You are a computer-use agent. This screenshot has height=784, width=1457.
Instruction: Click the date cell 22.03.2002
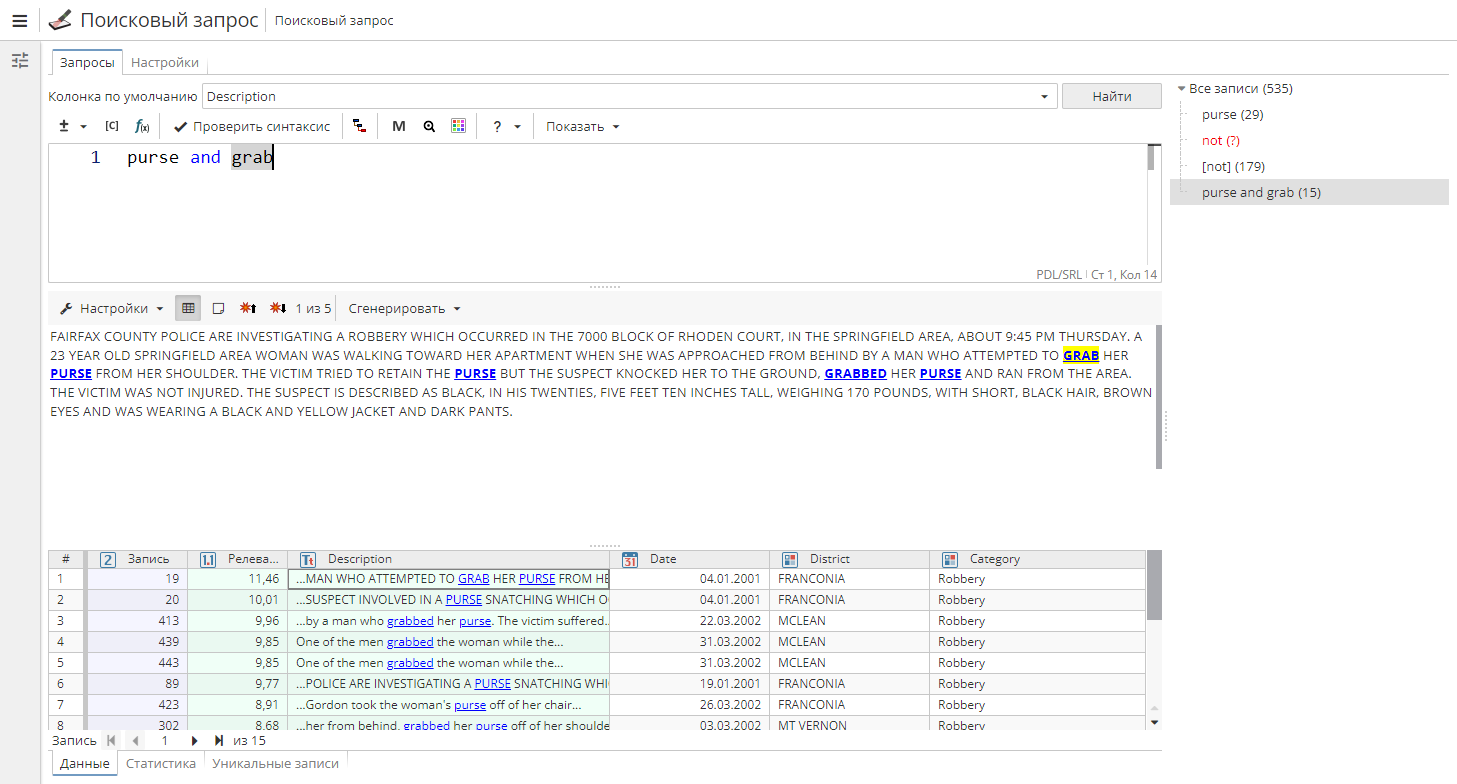[689, 621]
